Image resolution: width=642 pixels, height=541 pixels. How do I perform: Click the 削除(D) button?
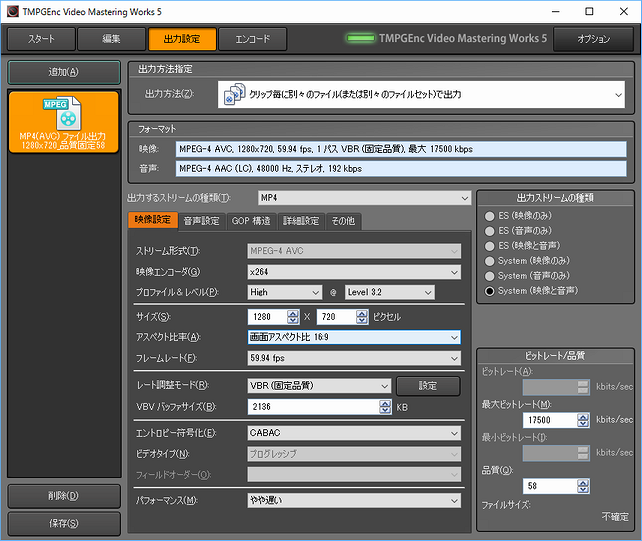(64, 496)
